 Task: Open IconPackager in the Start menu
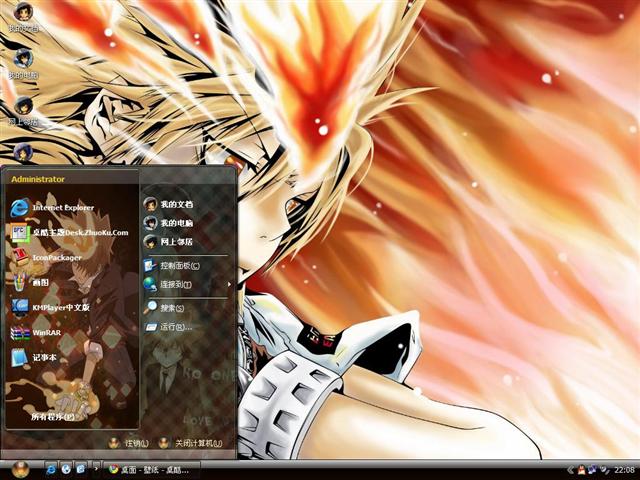(46, 258)
